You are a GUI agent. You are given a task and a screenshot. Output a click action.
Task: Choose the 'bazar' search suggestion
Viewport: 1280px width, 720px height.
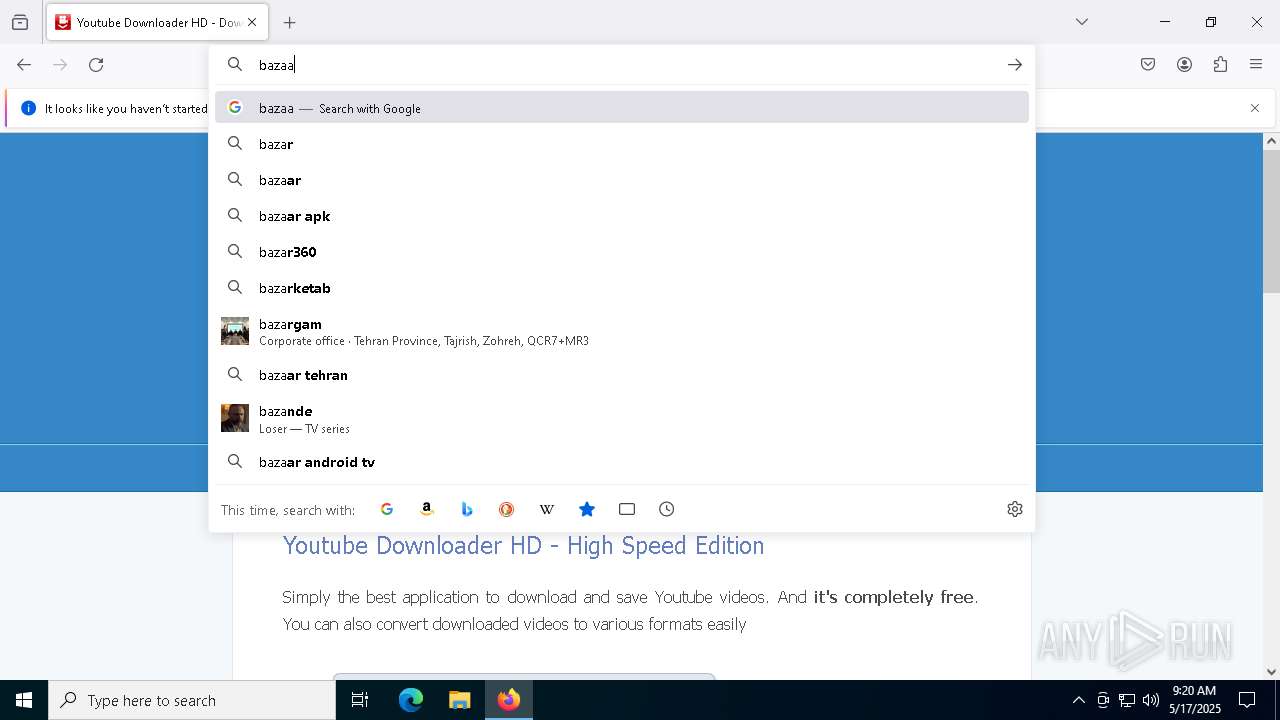(x=622, y=144)
